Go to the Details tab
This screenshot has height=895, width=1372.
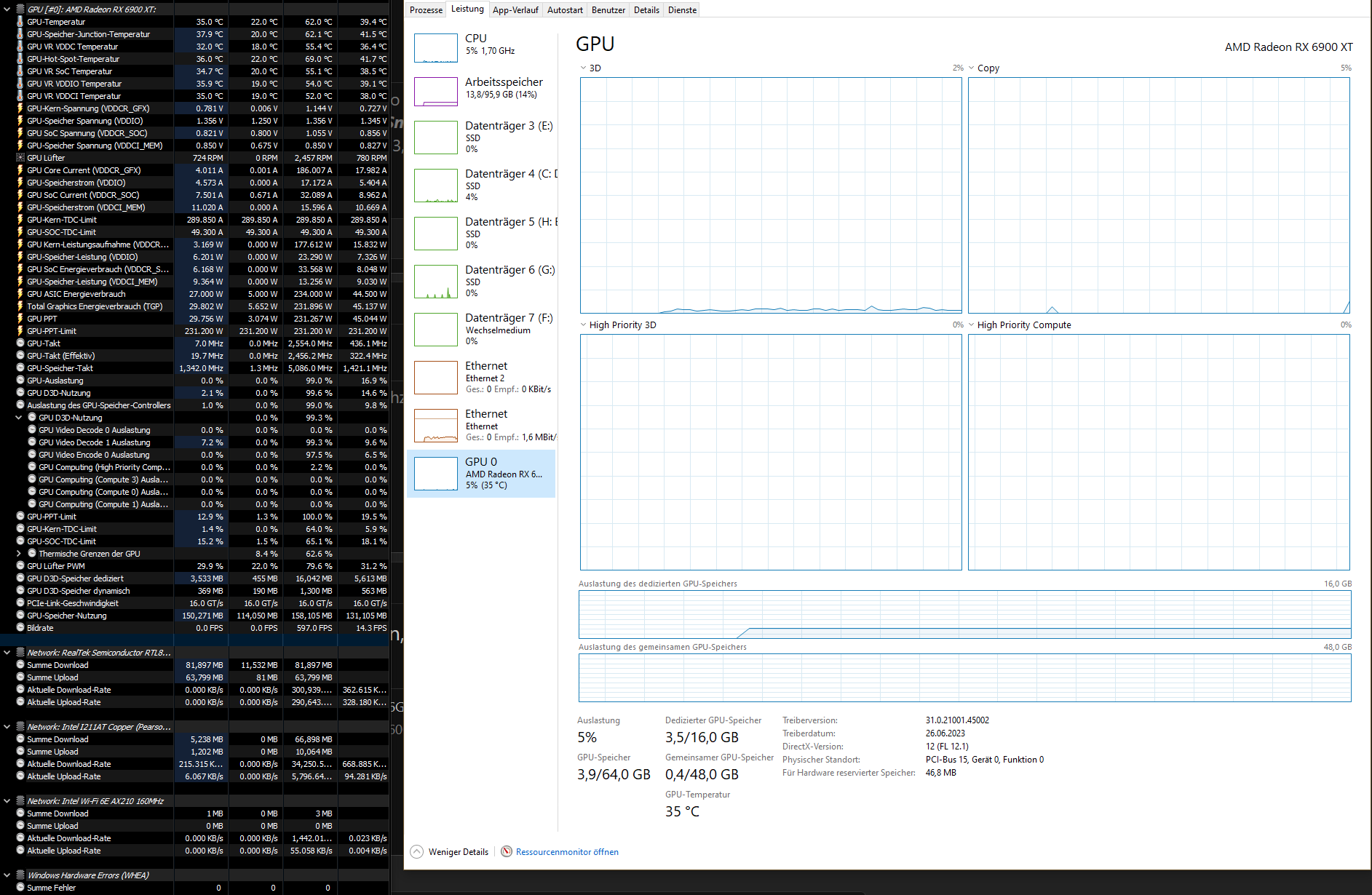click(646, 10)
